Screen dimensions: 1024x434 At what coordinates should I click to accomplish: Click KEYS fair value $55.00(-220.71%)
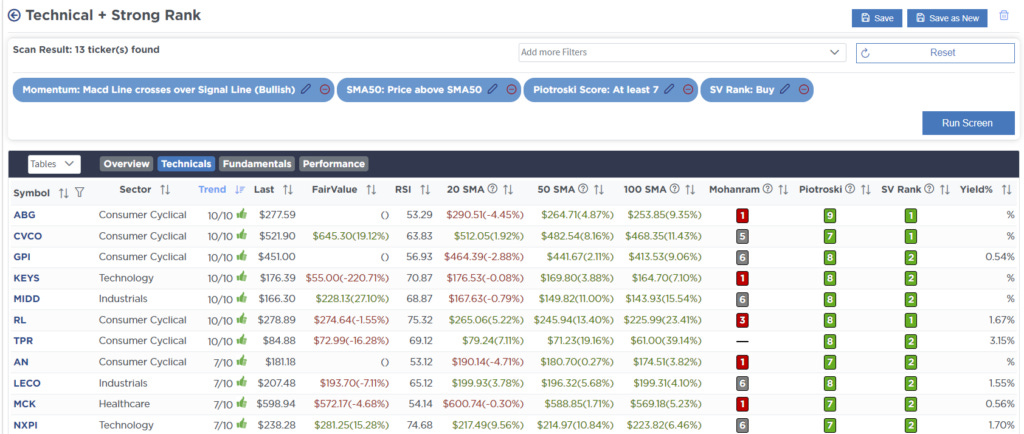347,278
